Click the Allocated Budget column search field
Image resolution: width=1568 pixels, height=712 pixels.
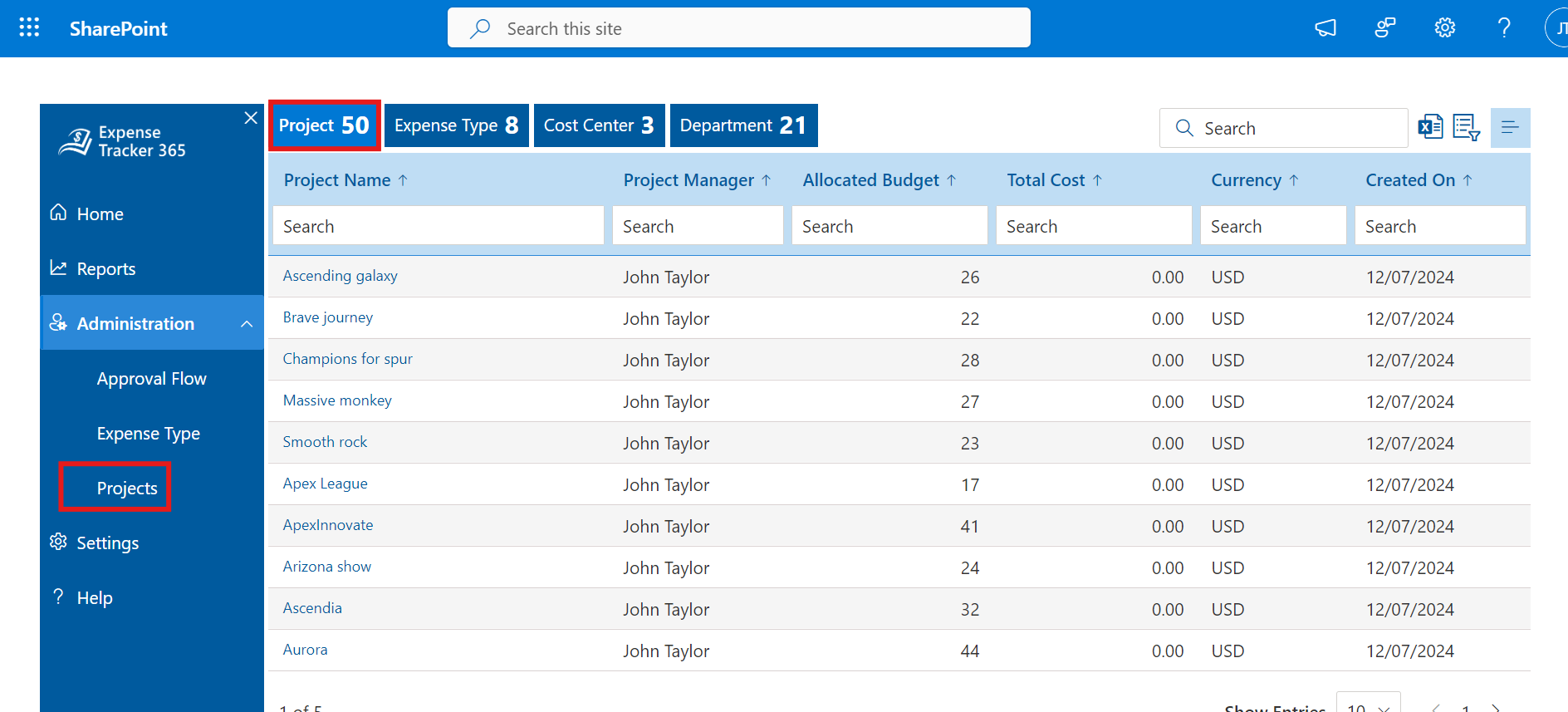(889, 226)
